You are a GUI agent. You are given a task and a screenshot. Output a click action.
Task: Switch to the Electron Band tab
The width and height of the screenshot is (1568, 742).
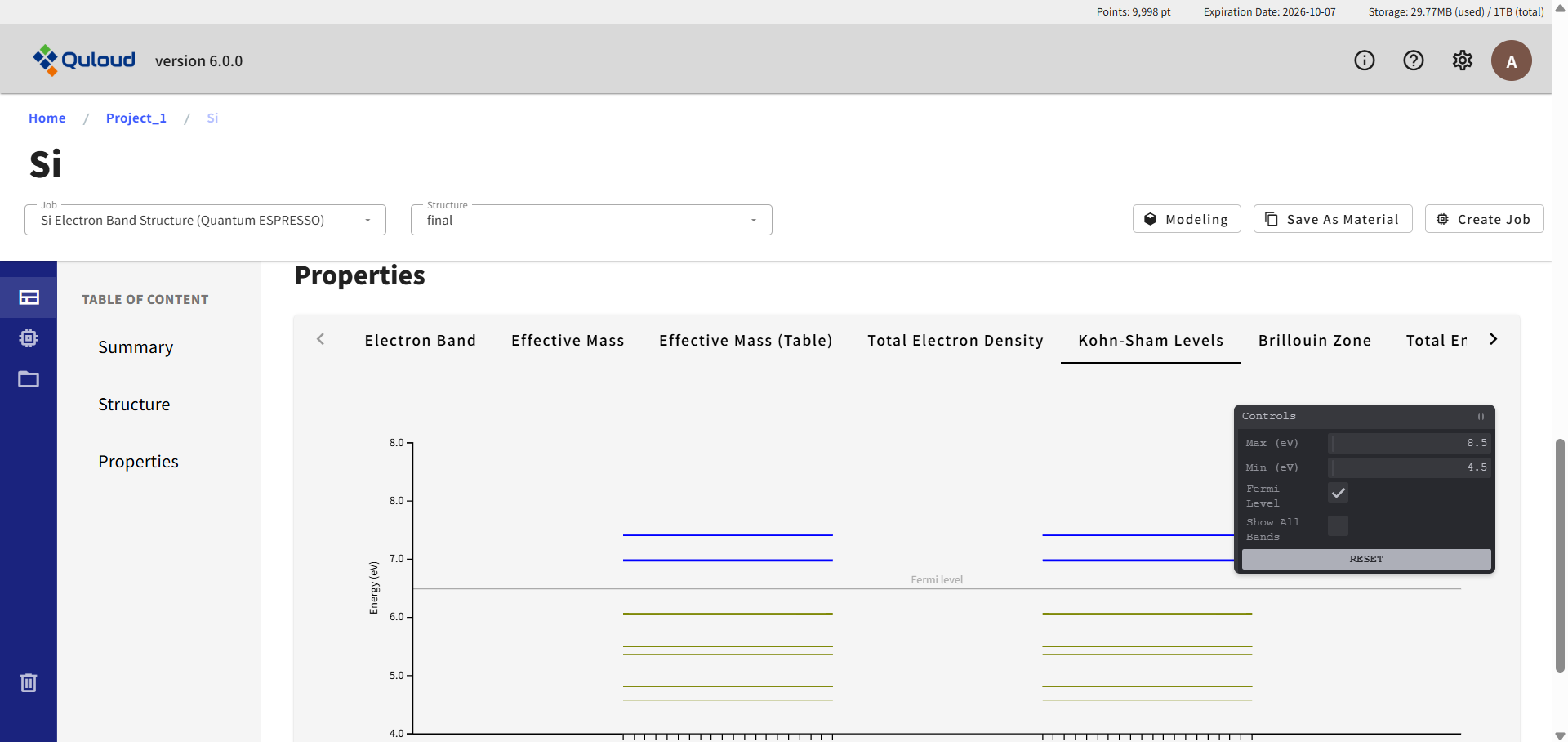[420, 341]
